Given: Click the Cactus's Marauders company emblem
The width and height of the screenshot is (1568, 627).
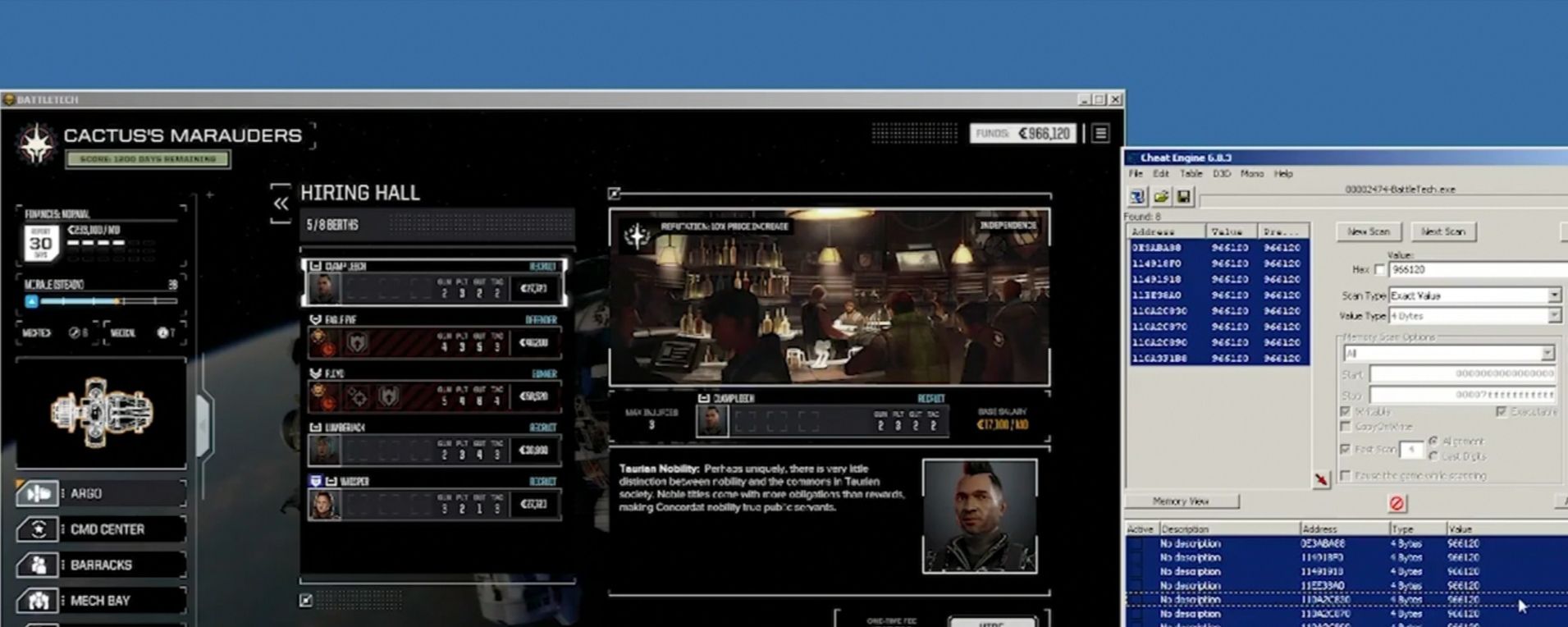Looking at the screenshot, I should tap(37, 144).
